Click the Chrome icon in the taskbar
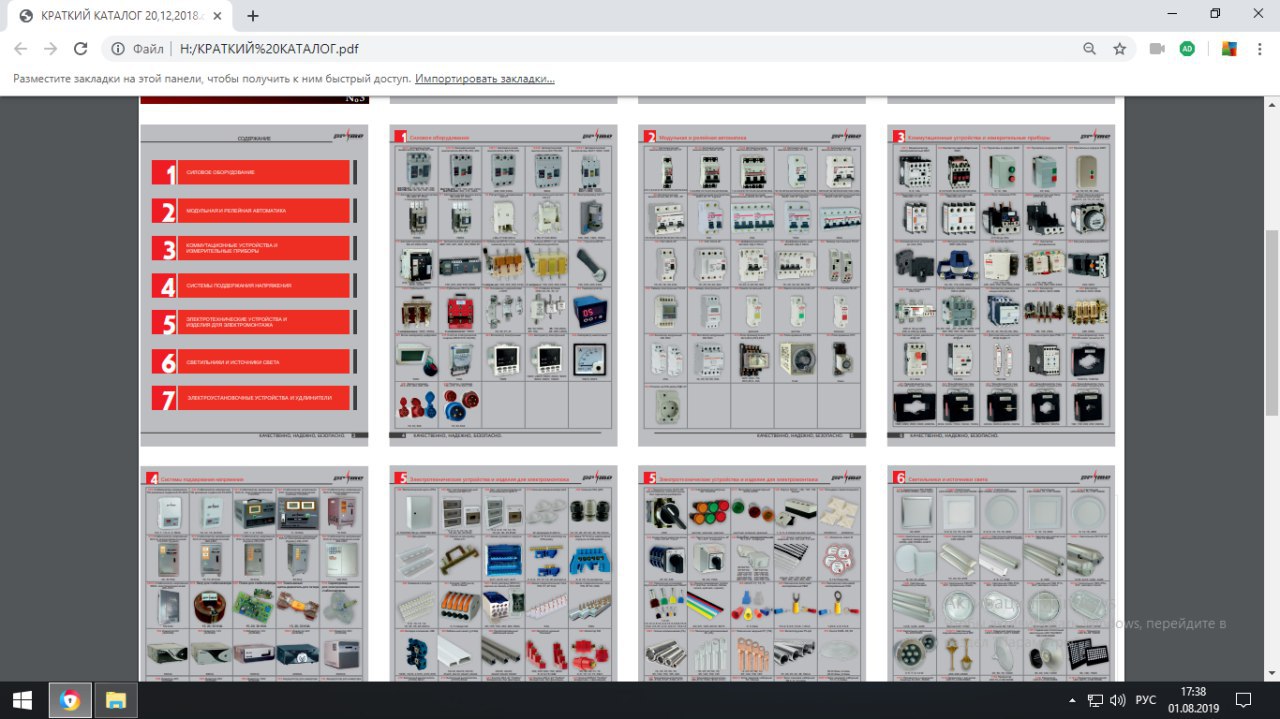This screenshot has height=719, width=1280. (70, 699)
